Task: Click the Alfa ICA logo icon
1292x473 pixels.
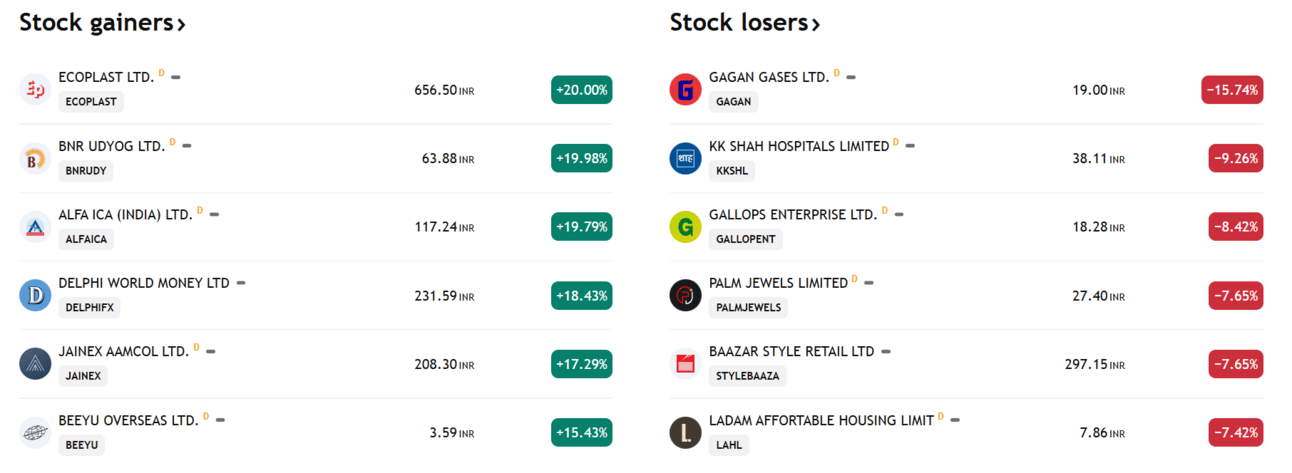Action: point(35,227)
